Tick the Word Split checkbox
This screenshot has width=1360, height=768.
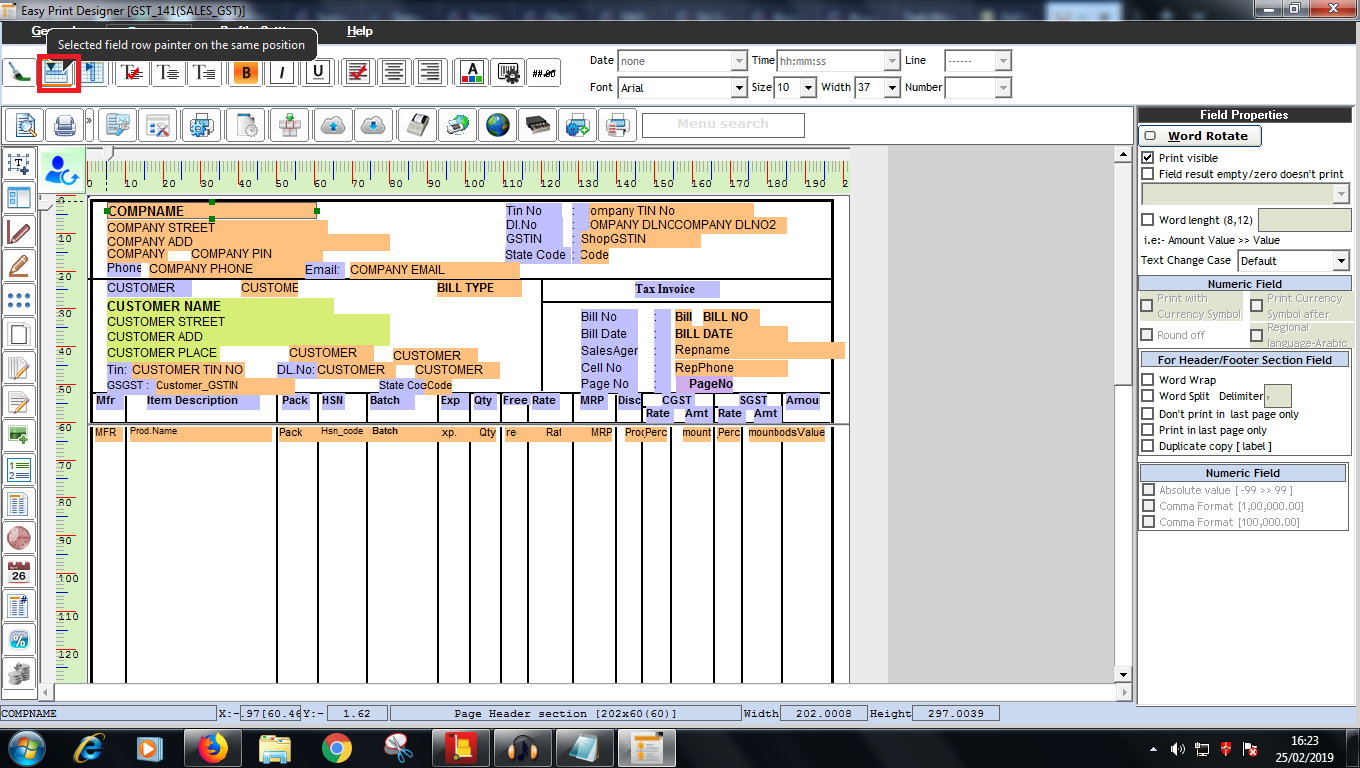click(x=1148, y=397)
